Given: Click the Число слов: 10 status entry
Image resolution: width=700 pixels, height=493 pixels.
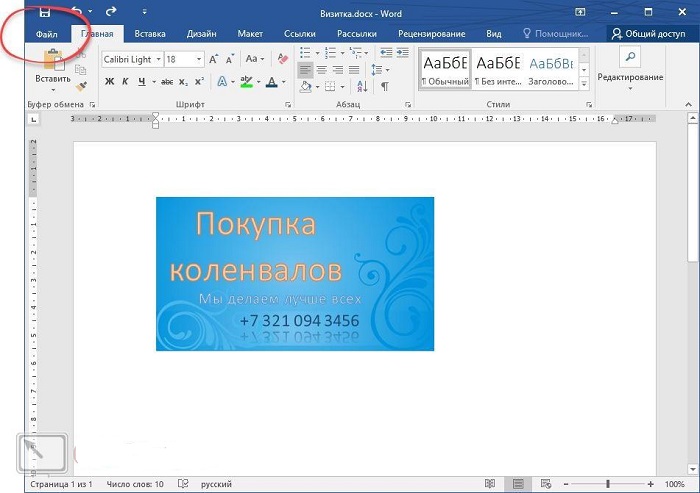Looking at the screenshot, I should [135, 485].
